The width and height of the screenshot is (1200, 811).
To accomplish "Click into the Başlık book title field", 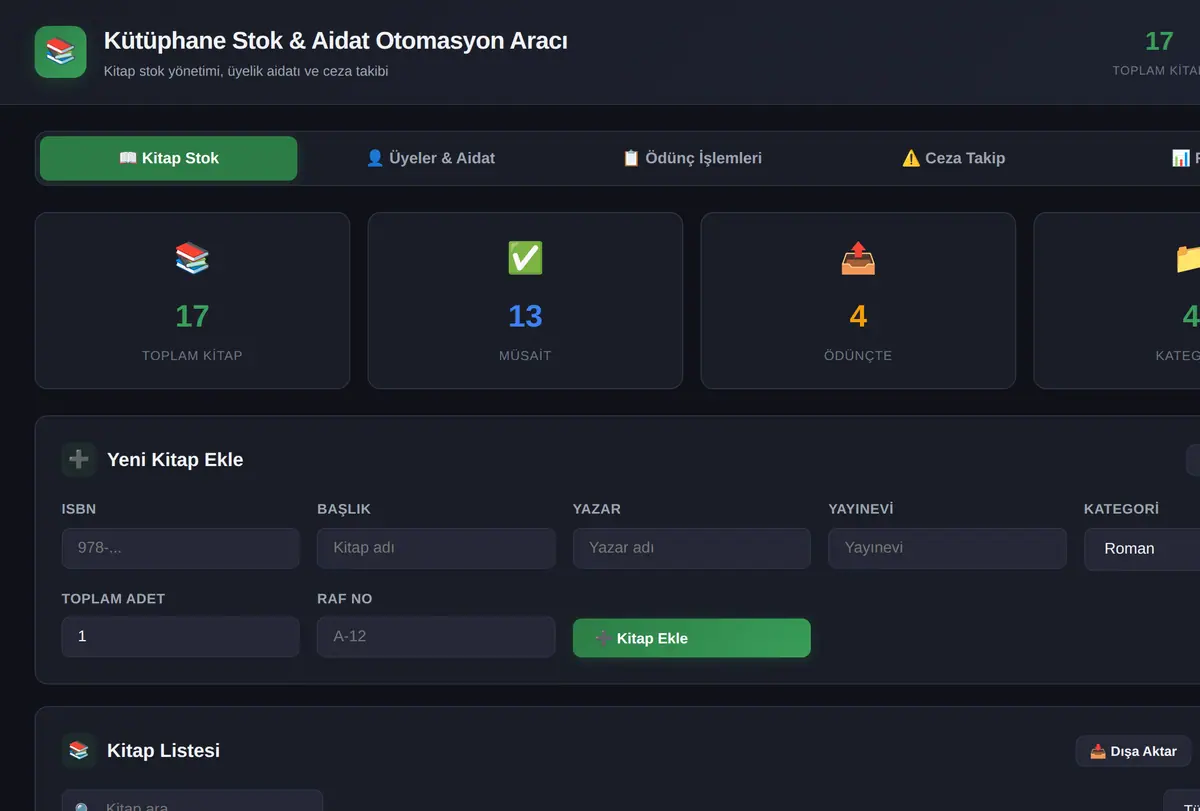I will [x=436, y=548].
